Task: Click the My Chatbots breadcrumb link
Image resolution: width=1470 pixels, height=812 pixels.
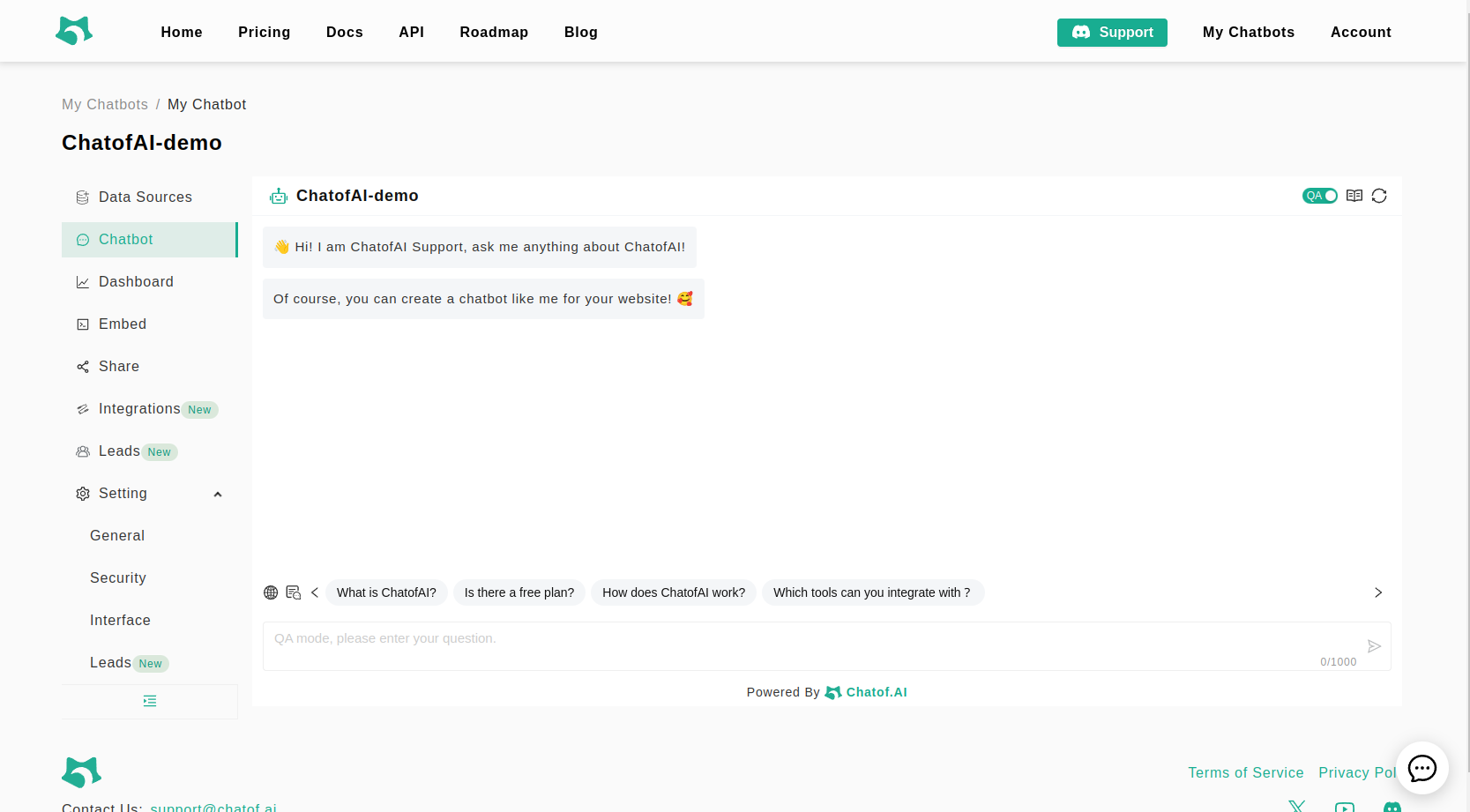Action: tap(105, 104)
